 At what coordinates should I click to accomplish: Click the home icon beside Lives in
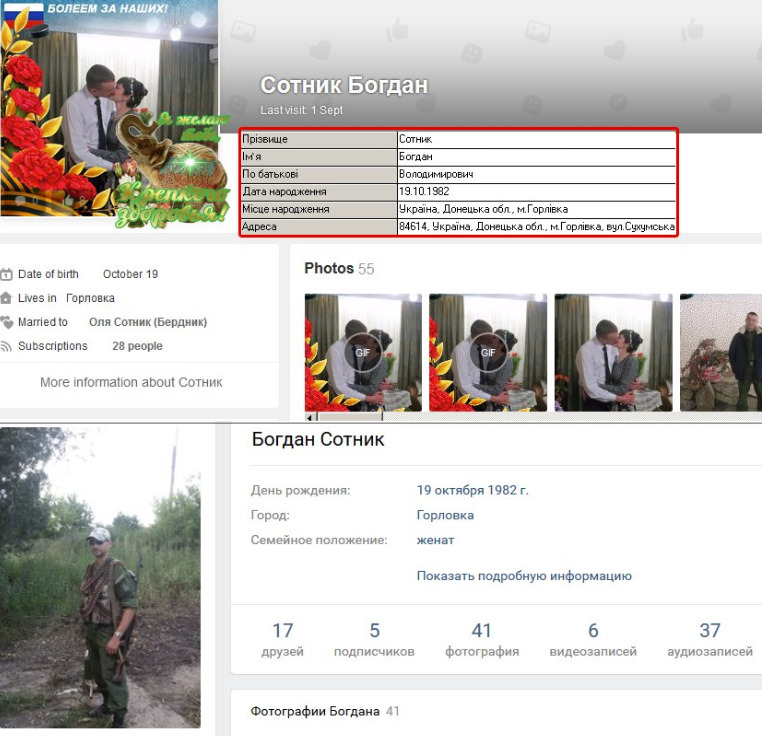[x=7, y=298]
